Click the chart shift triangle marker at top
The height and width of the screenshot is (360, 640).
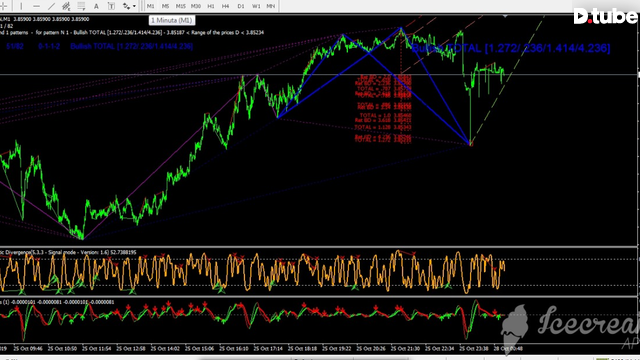(x=505, y=16)
